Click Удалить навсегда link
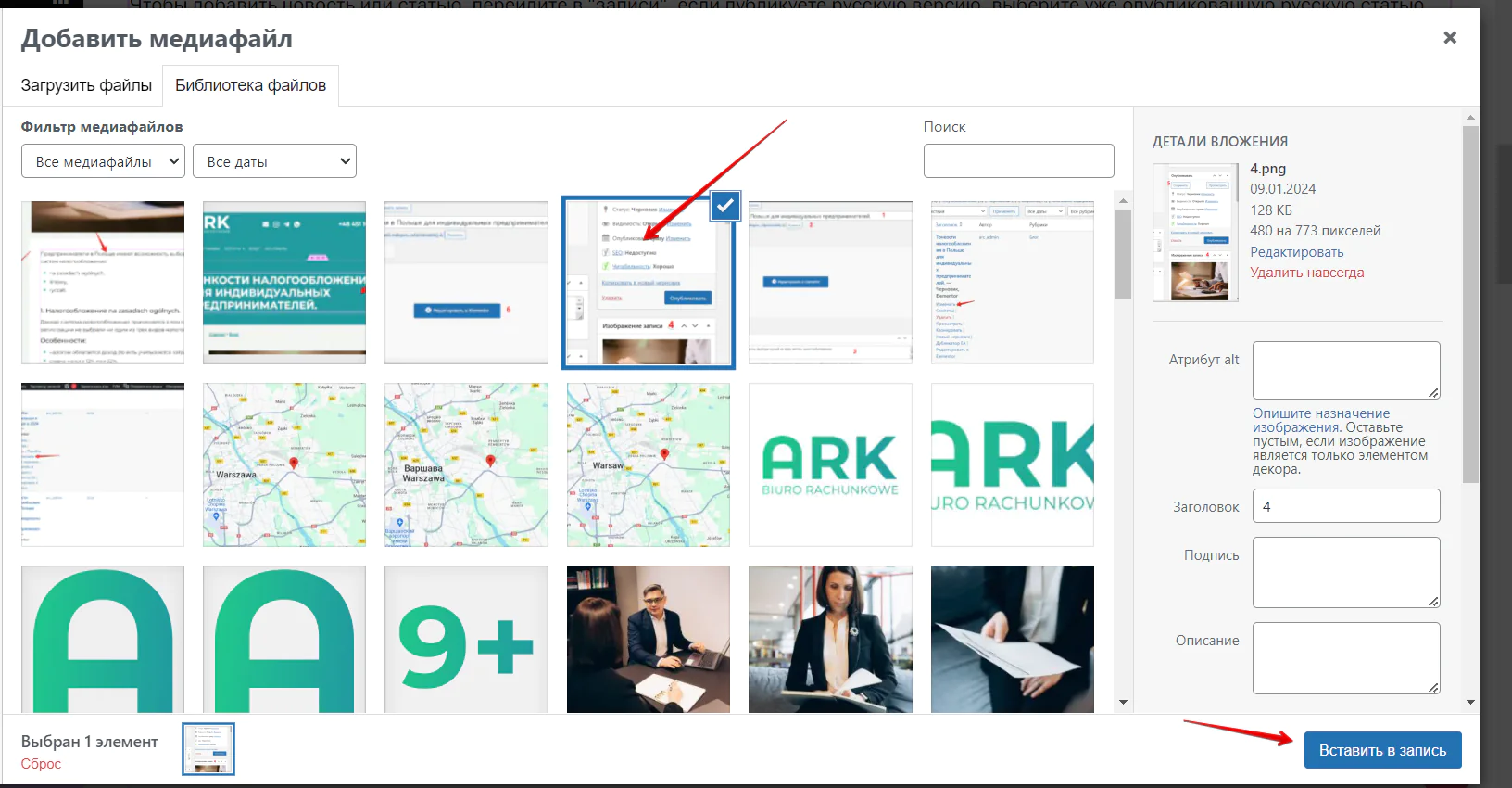 pyautogui.click(x=1306, y=273)
